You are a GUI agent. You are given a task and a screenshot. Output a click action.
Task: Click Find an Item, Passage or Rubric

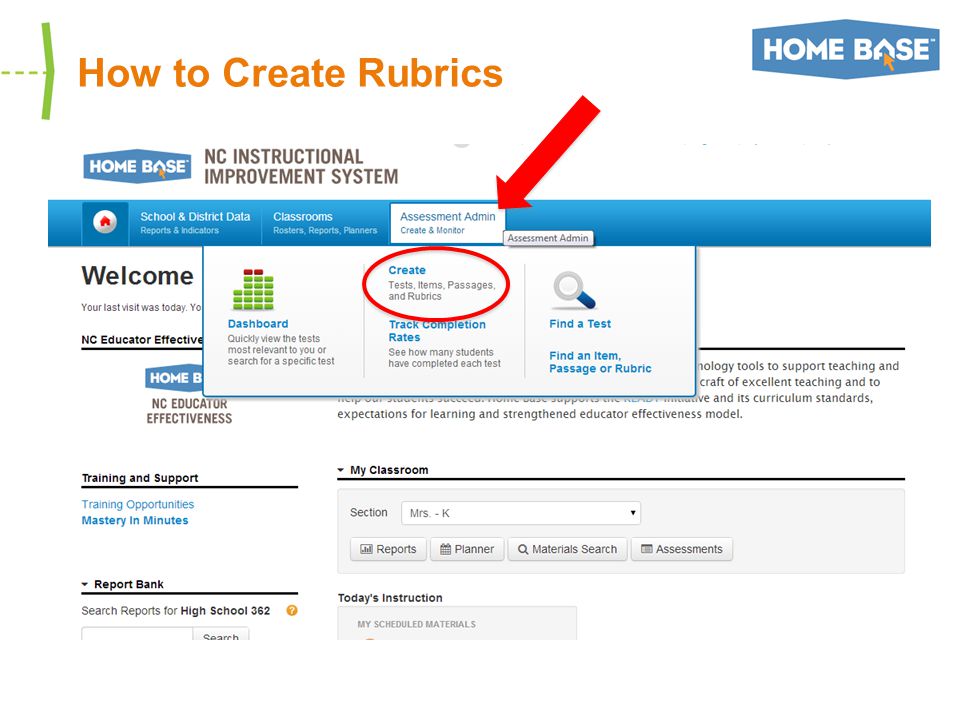(x=600, y=362)
